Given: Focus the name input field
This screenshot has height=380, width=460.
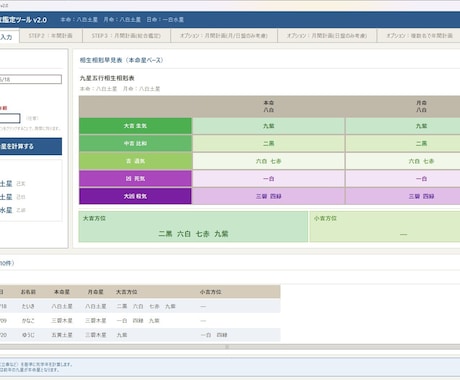Looking at the screenshot, I should (x=10, y=118).
